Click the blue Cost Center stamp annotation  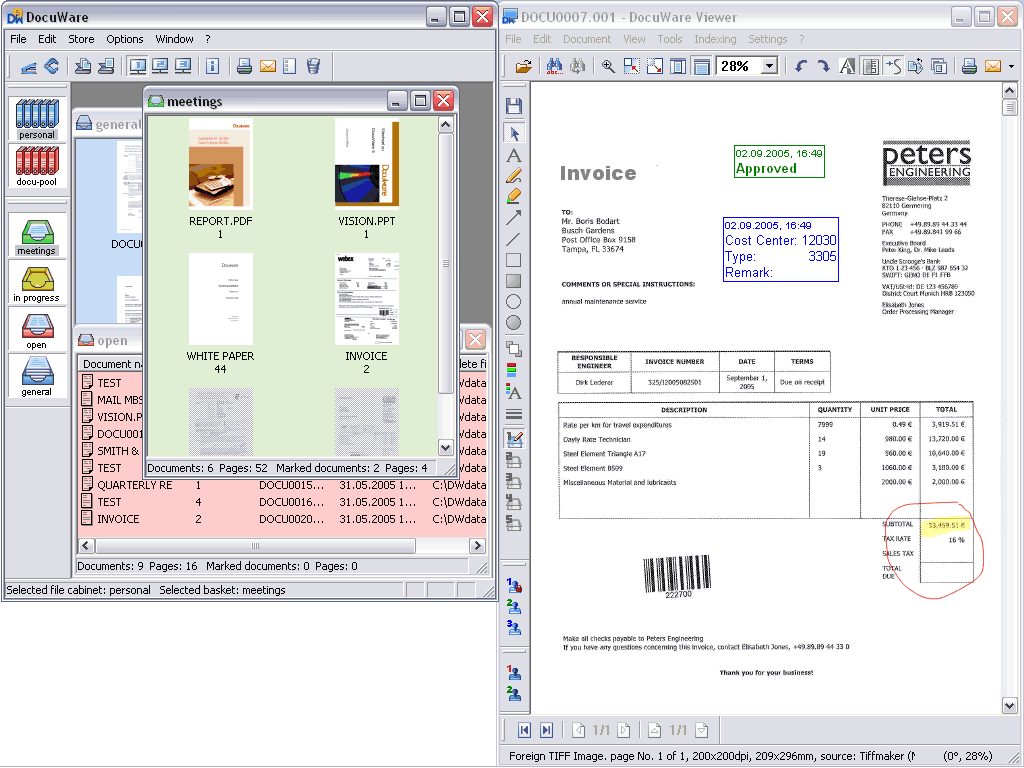(780, 249)
